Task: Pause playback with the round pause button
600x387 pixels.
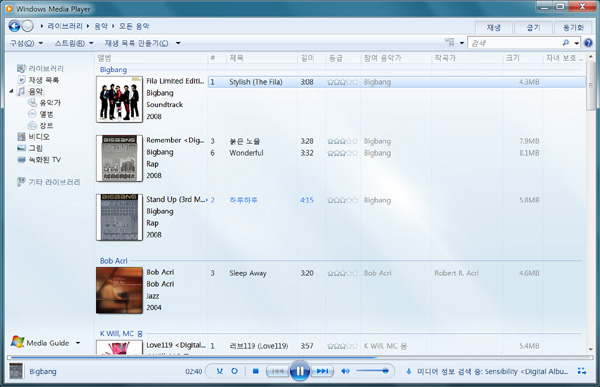Action: pos(300,371)
